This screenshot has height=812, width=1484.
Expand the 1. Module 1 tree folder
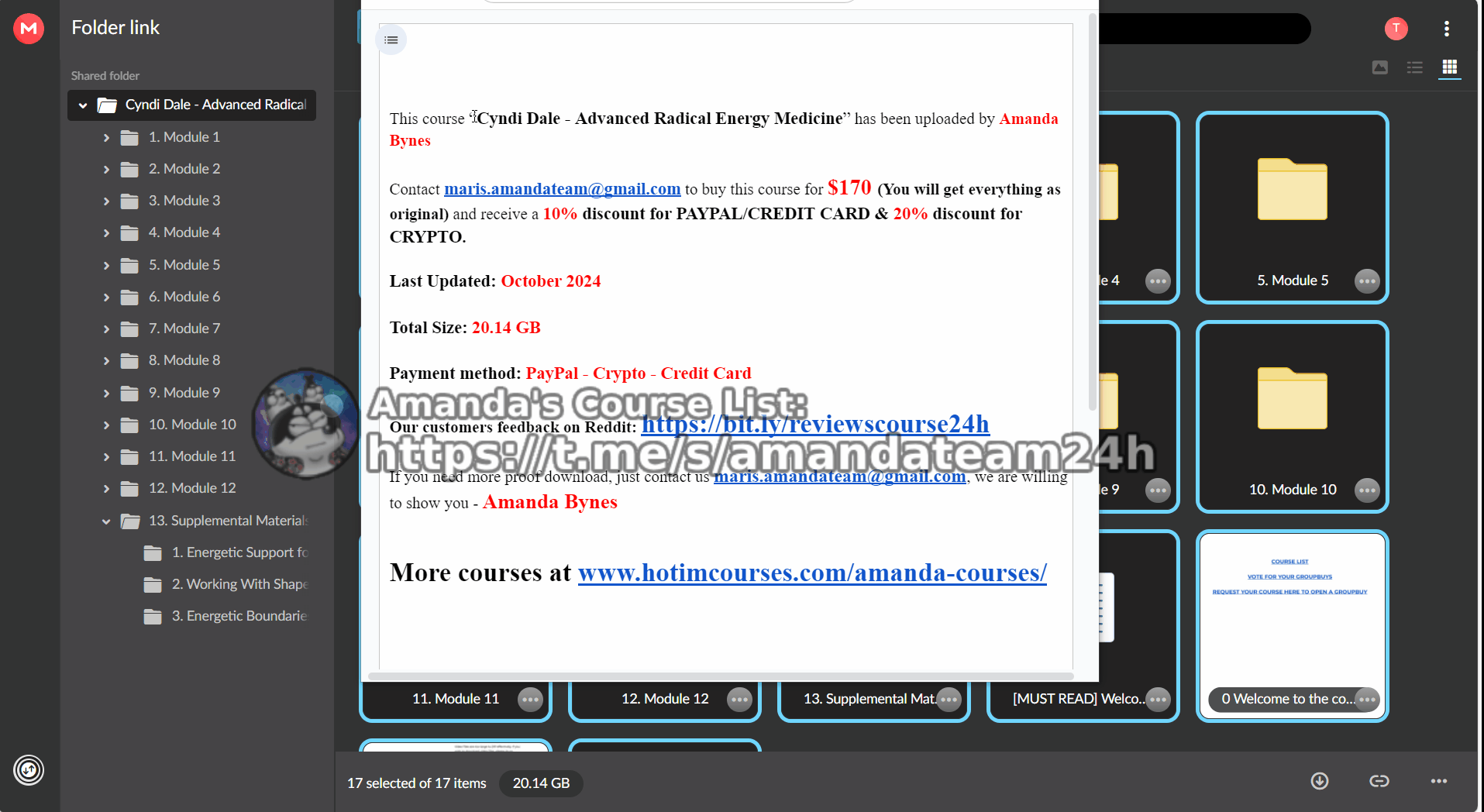point(106,138)
